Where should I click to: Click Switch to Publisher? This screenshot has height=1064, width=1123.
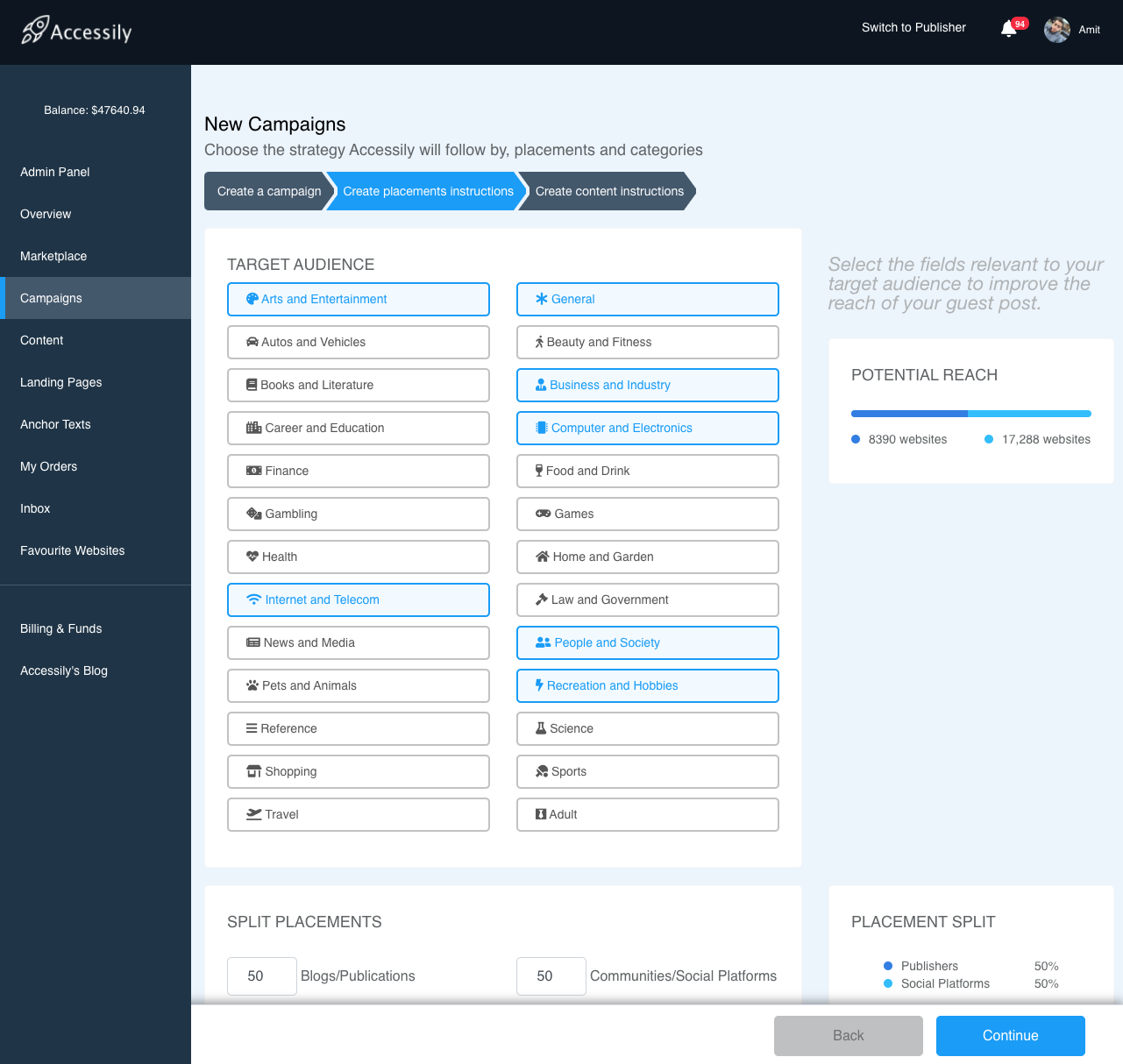pyautogui.click(x=913, y=27)
